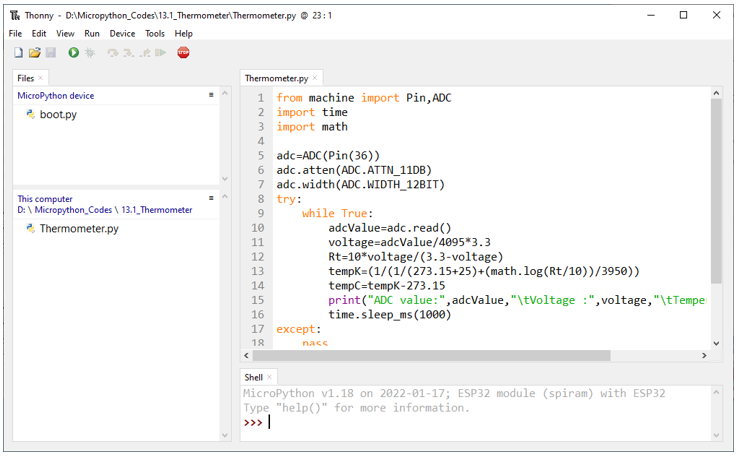Click MicroPython device pane scroll up arrow
This screenshot has width=738, height=456.
[x=225, y=93]
